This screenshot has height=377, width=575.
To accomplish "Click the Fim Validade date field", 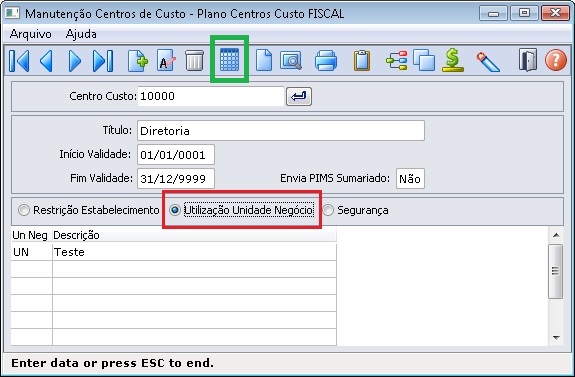I will click(x=176, y=179).
